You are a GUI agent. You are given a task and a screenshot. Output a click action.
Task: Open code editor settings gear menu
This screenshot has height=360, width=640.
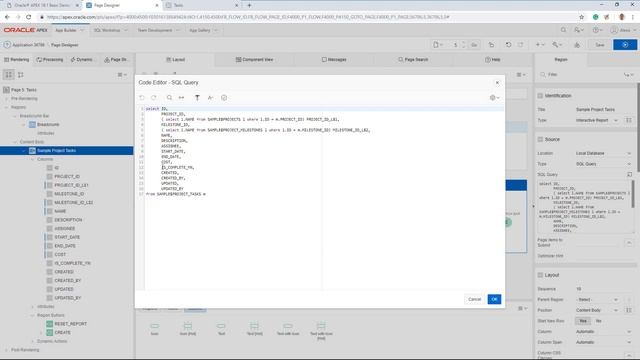(x=494, y=98)
